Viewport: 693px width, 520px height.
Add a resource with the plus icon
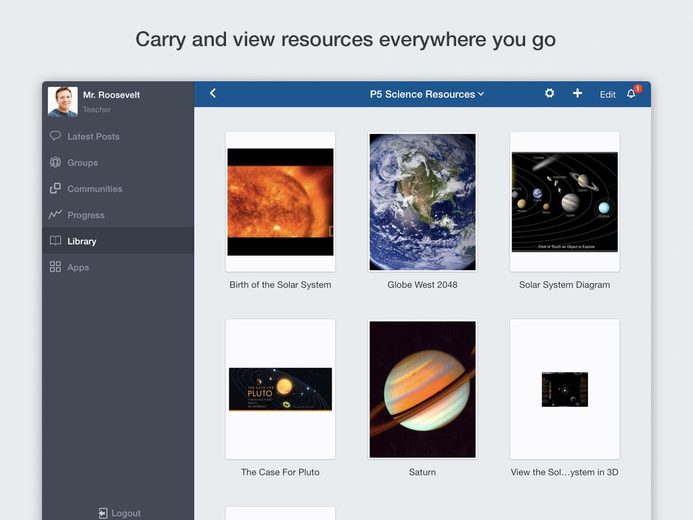pos(577,93)
